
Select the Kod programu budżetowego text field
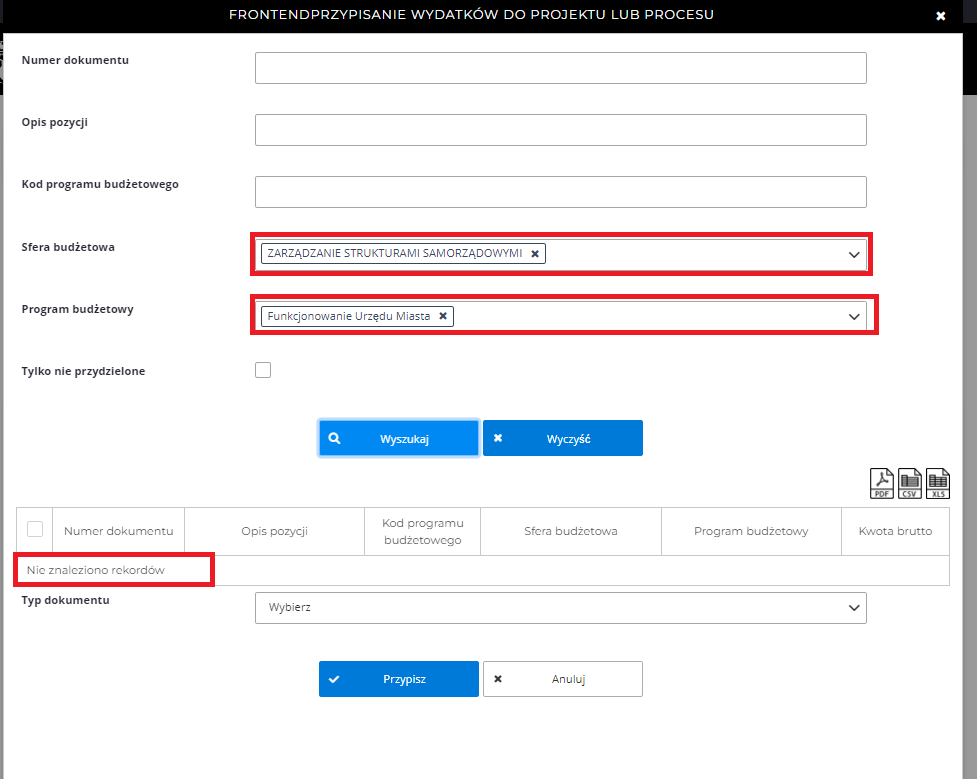560,192
